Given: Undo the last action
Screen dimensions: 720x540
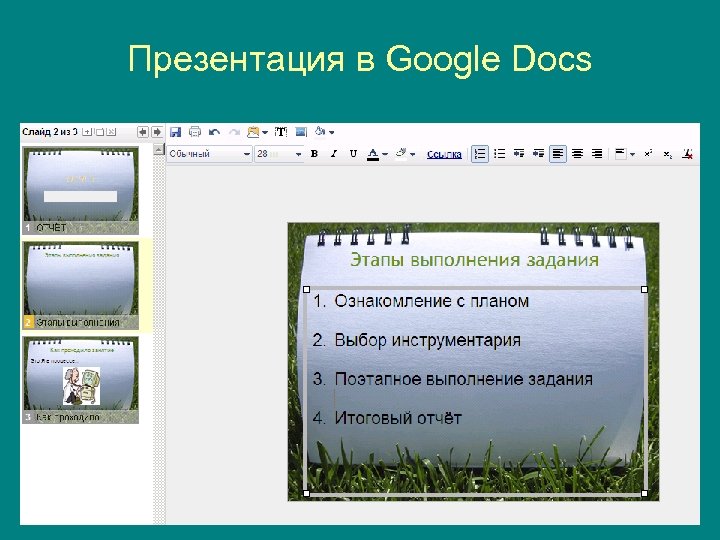Looking at the screenshot, I should point(214,132).
